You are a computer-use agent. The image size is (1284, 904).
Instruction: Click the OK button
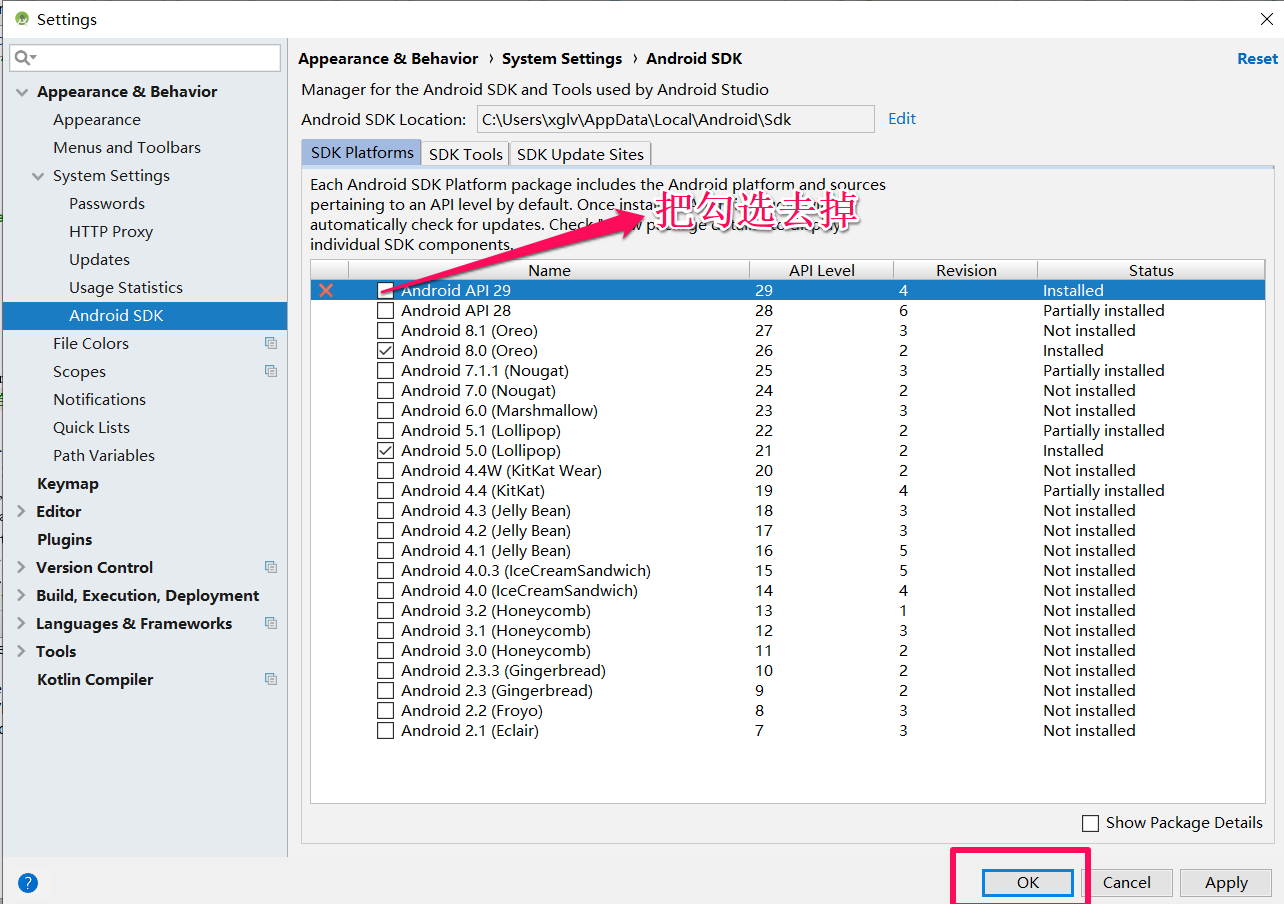(1028, 883)
